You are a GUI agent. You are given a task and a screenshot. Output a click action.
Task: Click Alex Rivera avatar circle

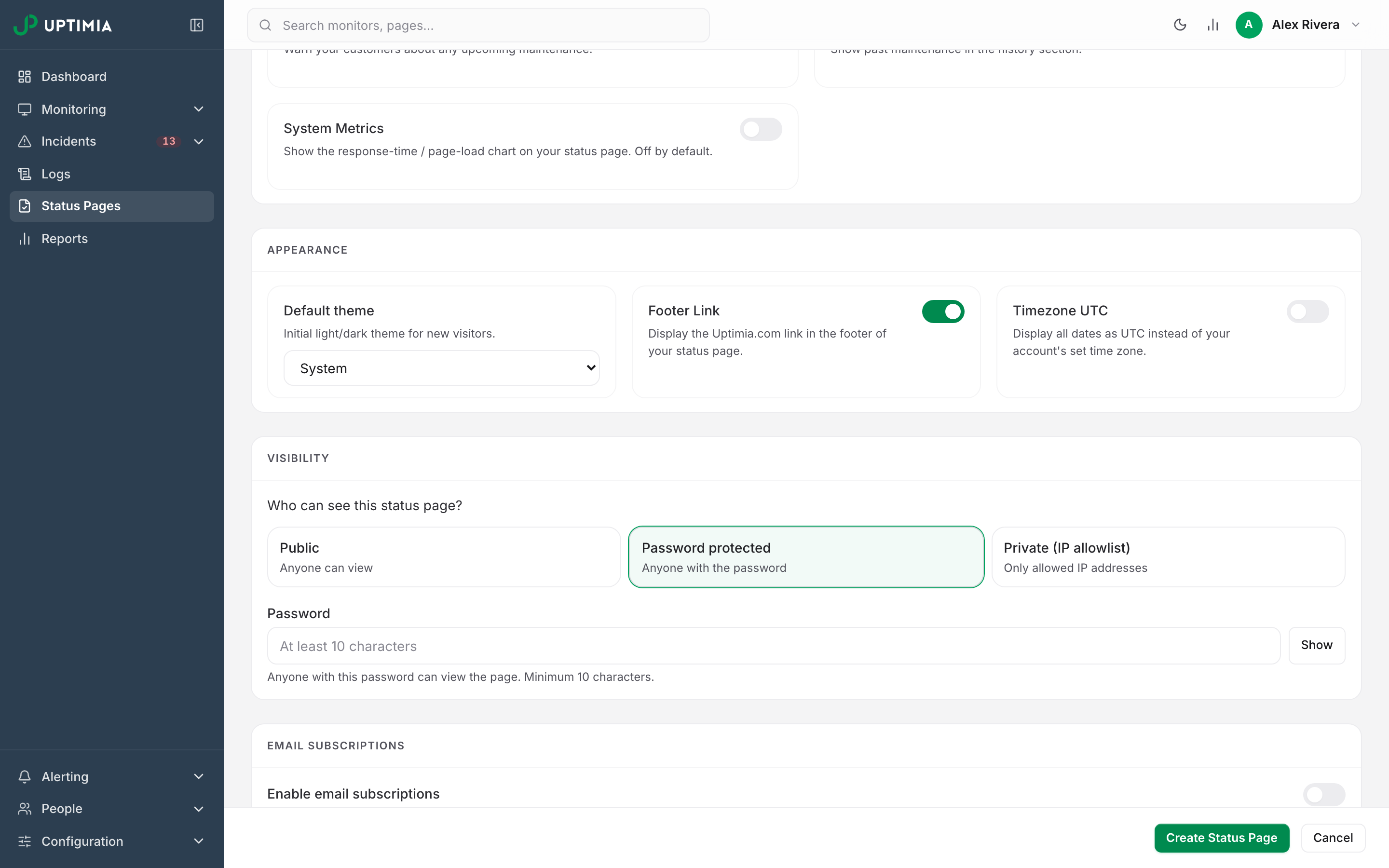1248,25
